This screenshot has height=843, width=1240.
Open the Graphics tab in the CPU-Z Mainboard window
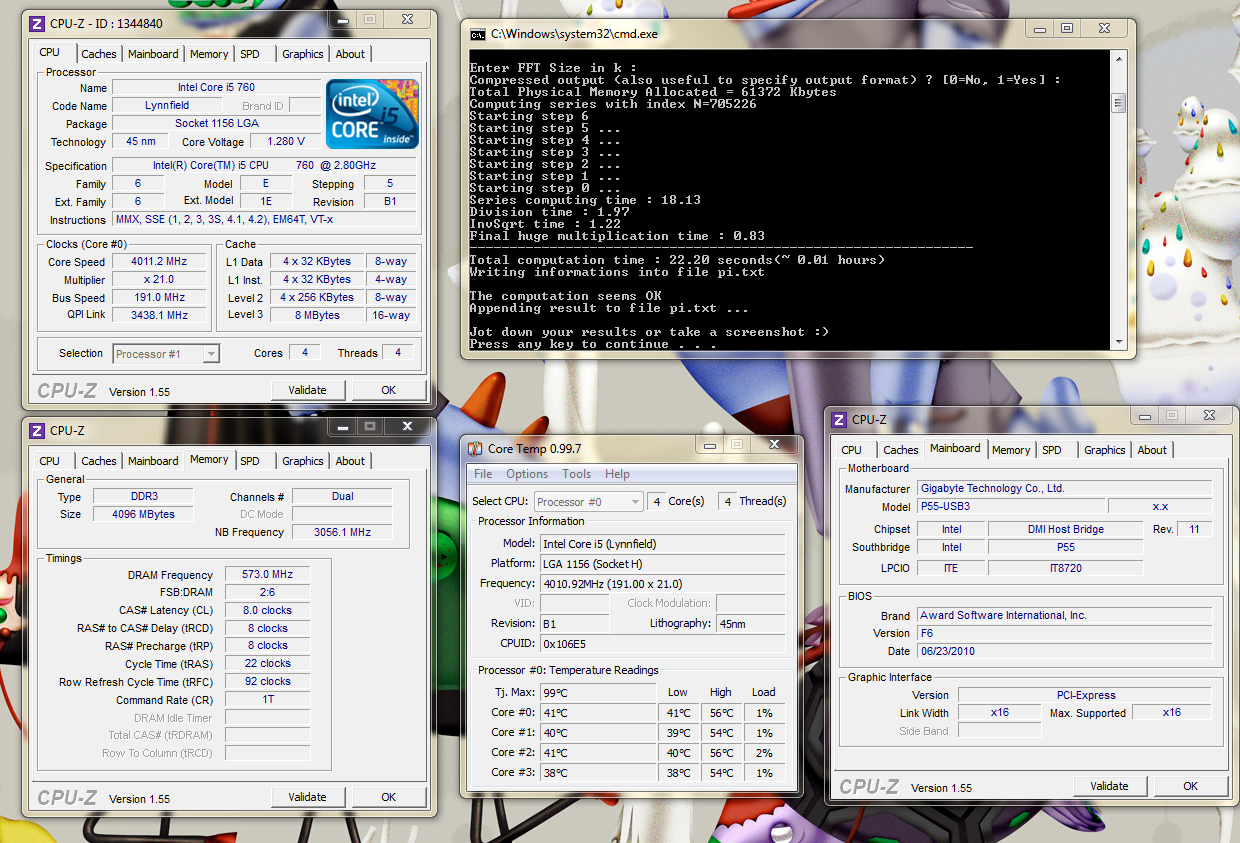pos(1104,450)
